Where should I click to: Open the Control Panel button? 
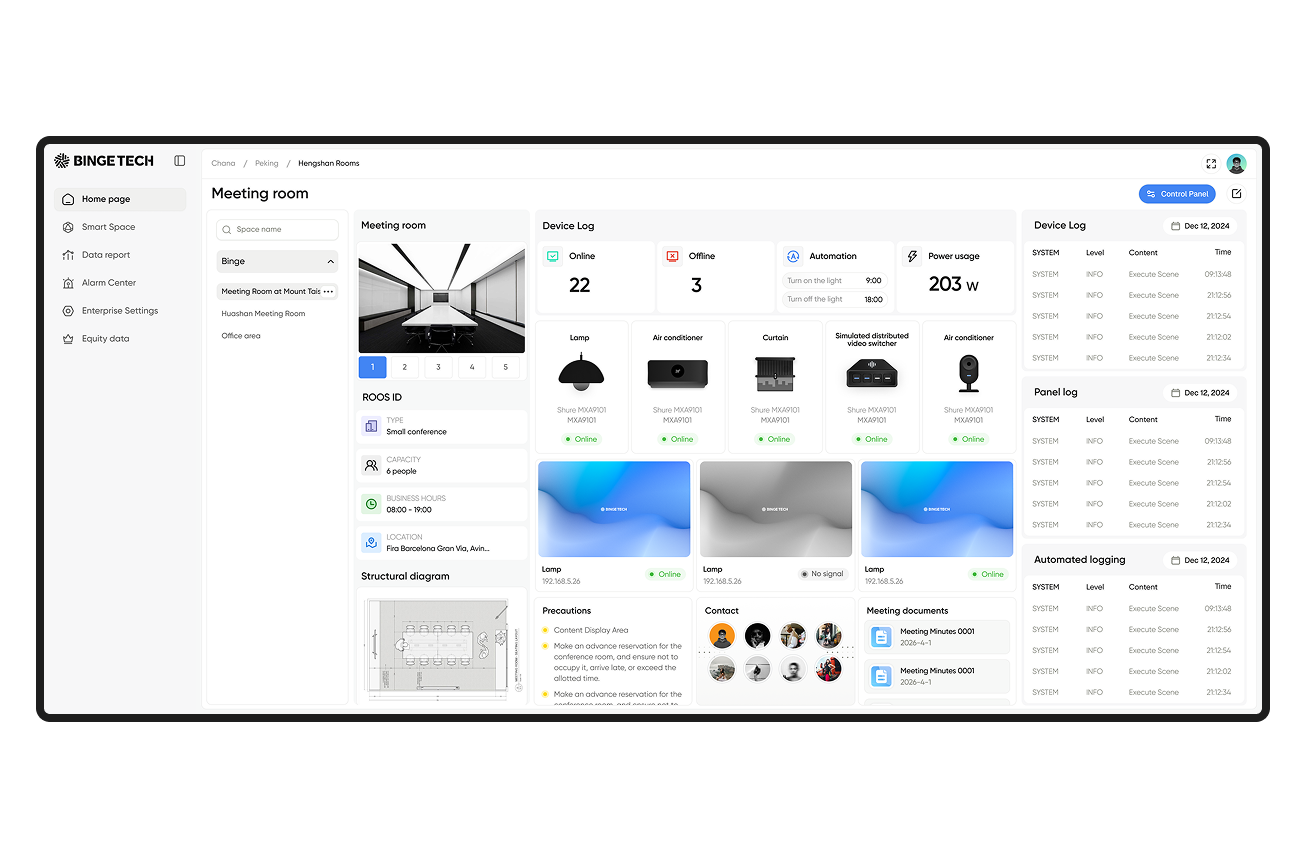(1177, 194)
